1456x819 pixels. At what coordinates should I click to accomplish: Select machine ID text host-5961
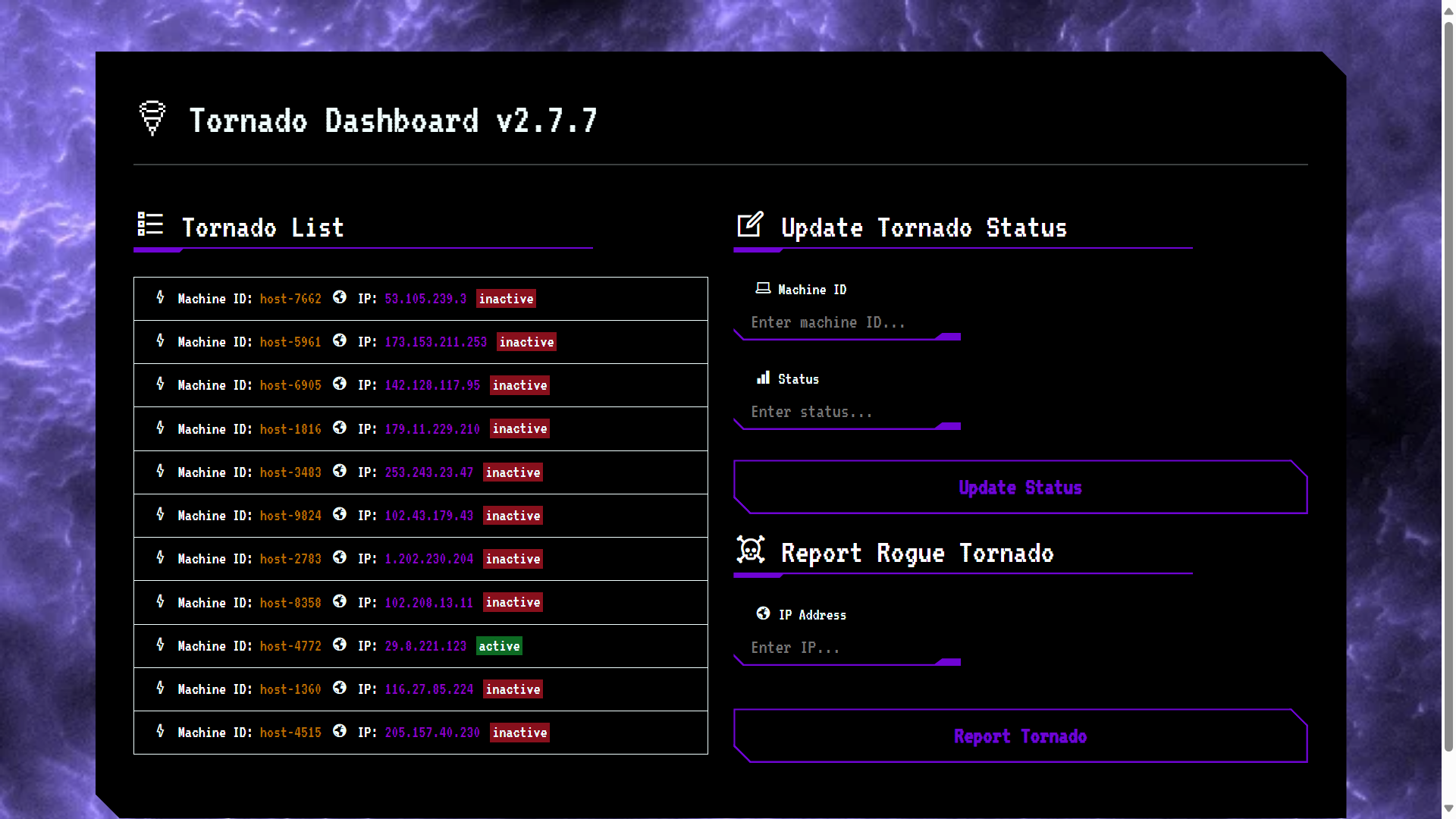click(290, 343)
